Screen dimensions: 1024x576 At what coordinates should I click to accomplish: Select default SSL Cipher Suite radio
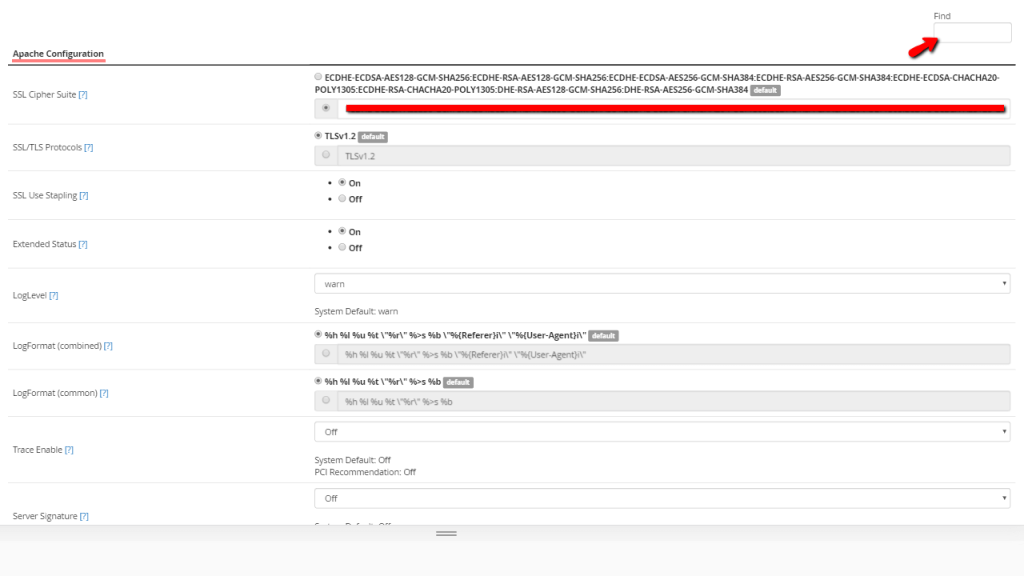[318, 77]
